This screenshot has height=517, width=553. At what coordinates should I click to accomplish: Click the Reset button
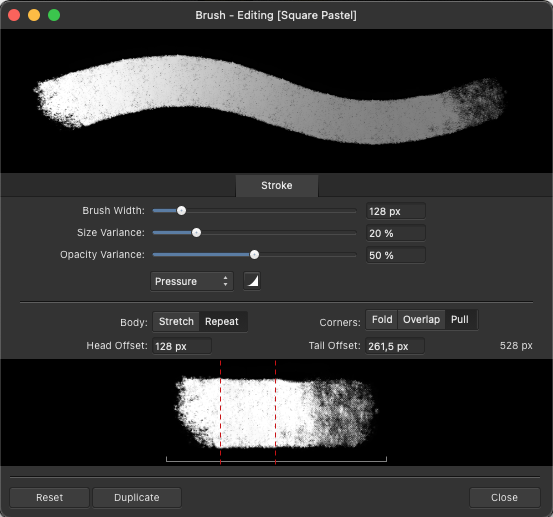[49, 498]
